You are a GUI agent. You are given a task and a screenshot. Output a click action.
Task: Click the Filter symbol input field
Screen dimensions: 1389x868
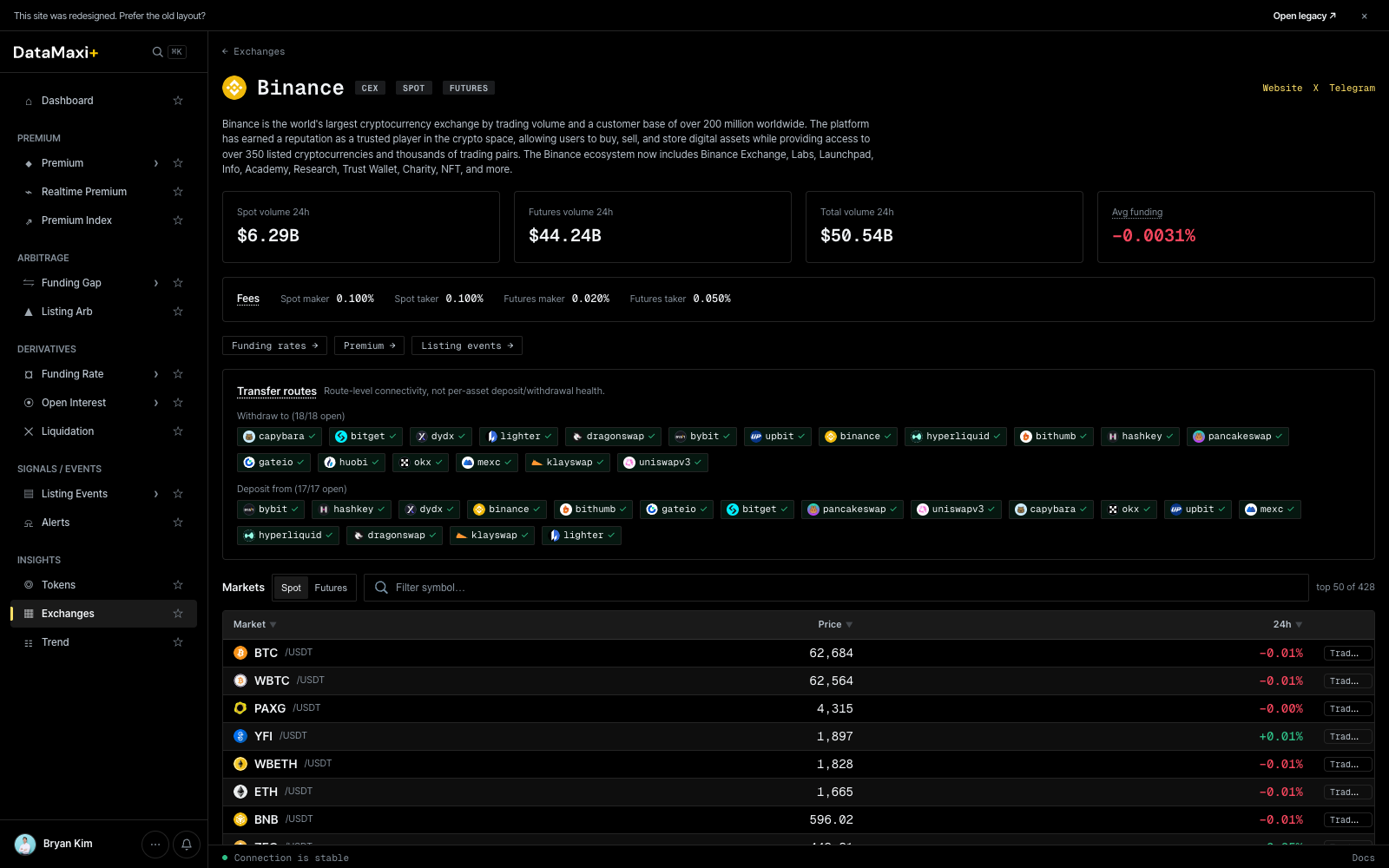(x=836, y=588)
